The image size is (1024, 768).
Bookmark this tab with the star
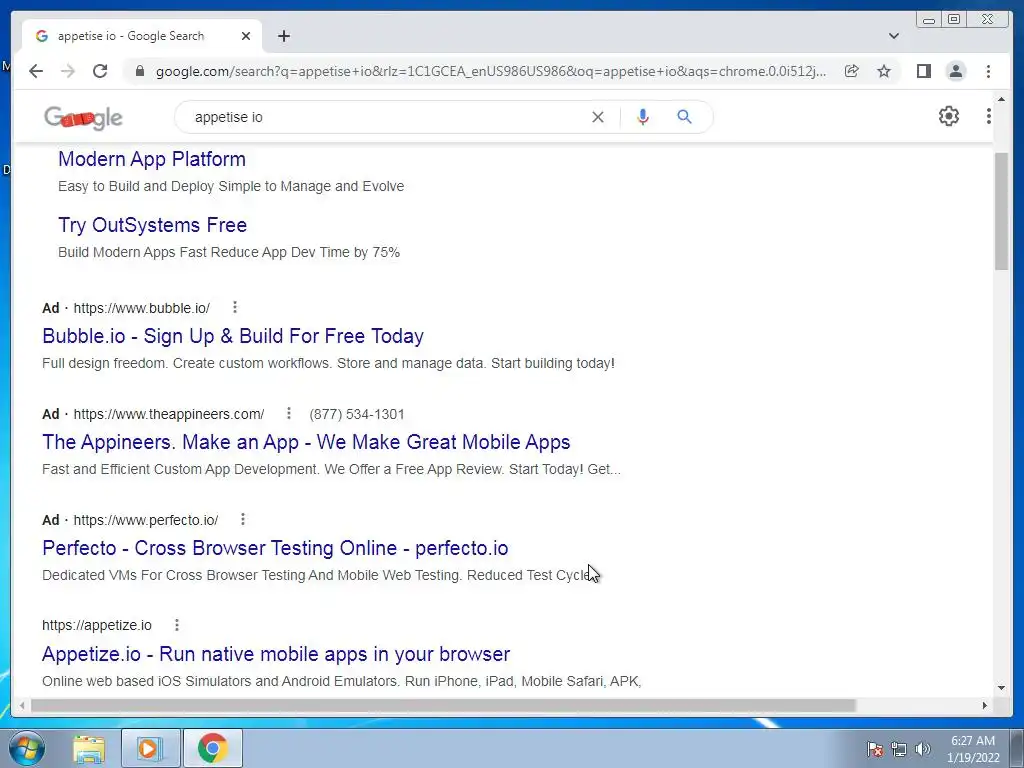(x=884, y=71)
